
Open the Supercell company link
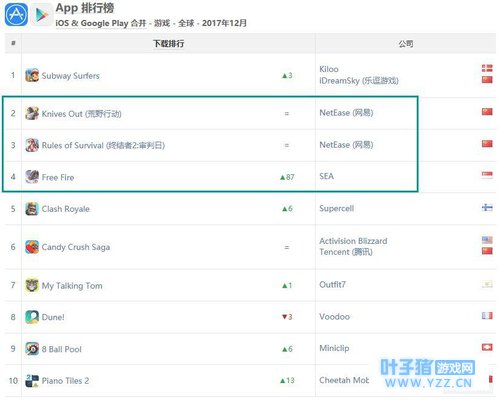pyautogui.click(x=336, y=208)
